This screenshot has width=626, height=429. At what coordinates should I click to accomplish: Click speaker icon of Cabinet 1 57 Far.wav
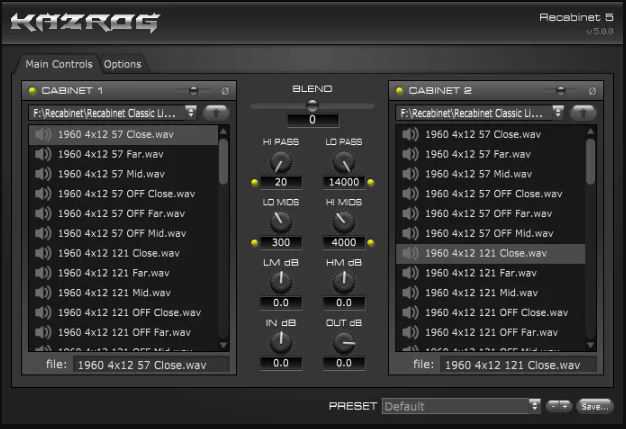pos(43,154)
